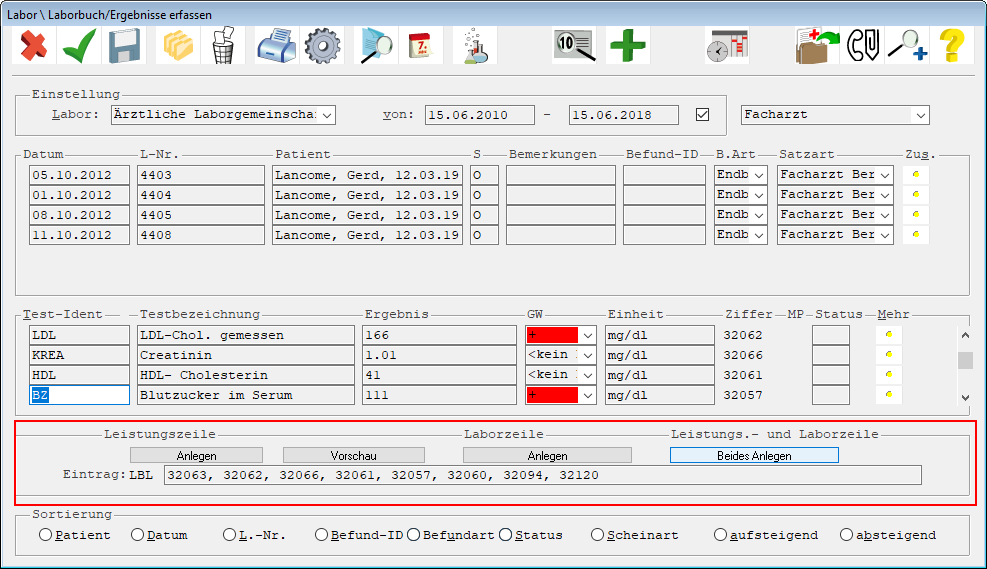Screen dimensions: 987x569
Task: Confirm with the green checkmark icon
Action: 79,46
